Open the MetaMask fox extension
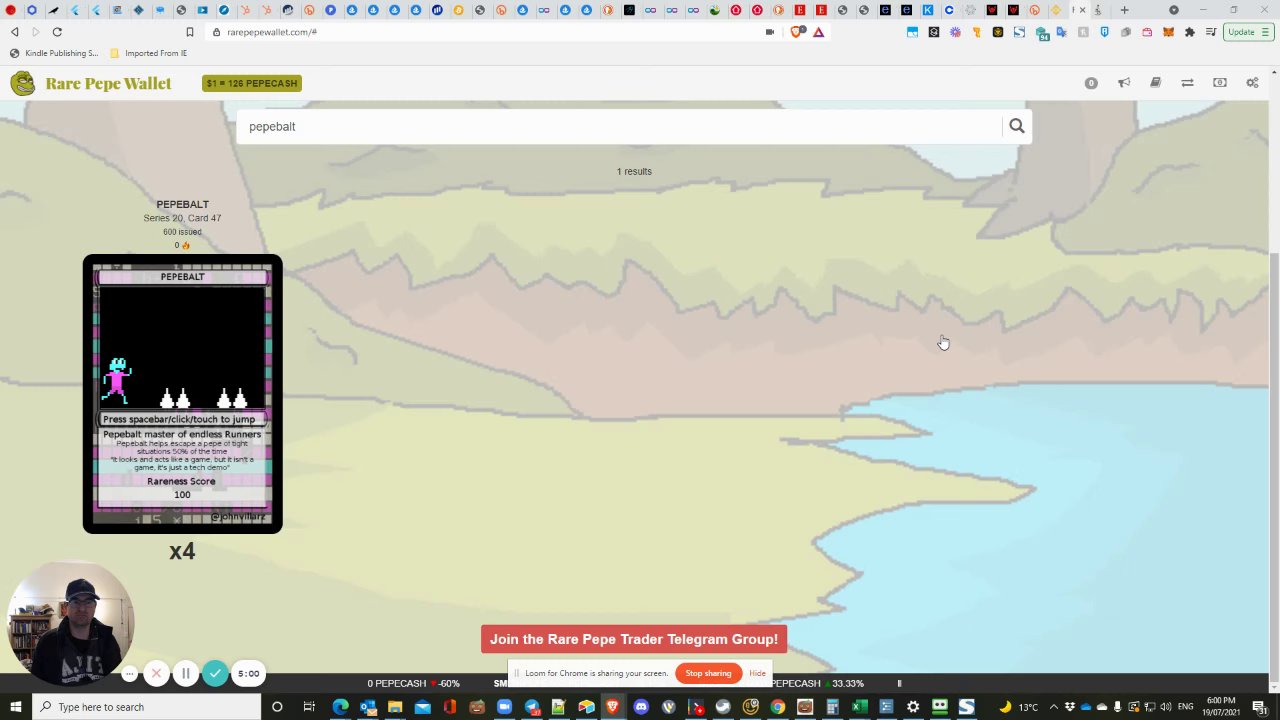This screenshot has height=720, width=1280. (1168, 32)
